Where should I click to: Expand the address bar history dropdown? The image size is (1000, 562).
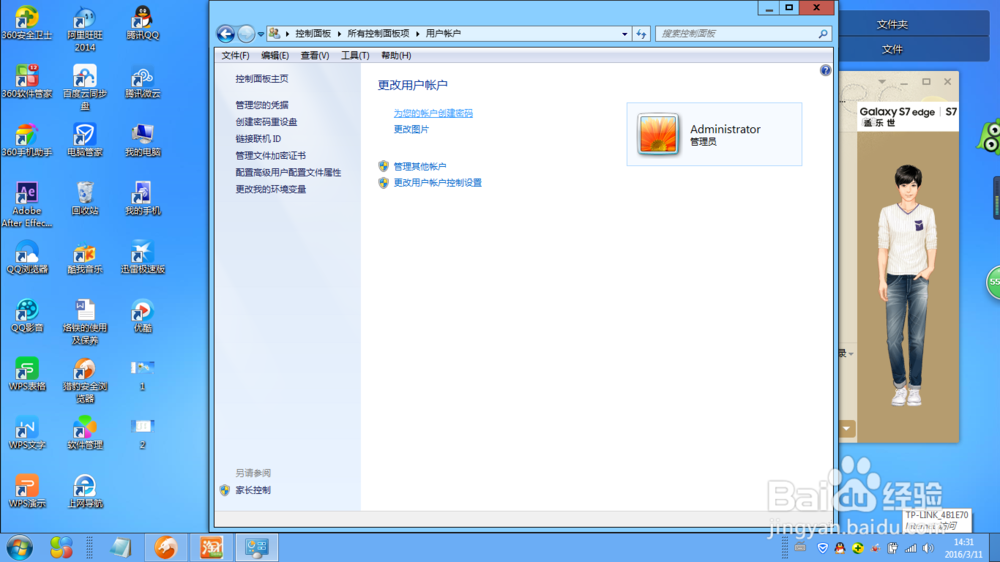pos(624,34)
